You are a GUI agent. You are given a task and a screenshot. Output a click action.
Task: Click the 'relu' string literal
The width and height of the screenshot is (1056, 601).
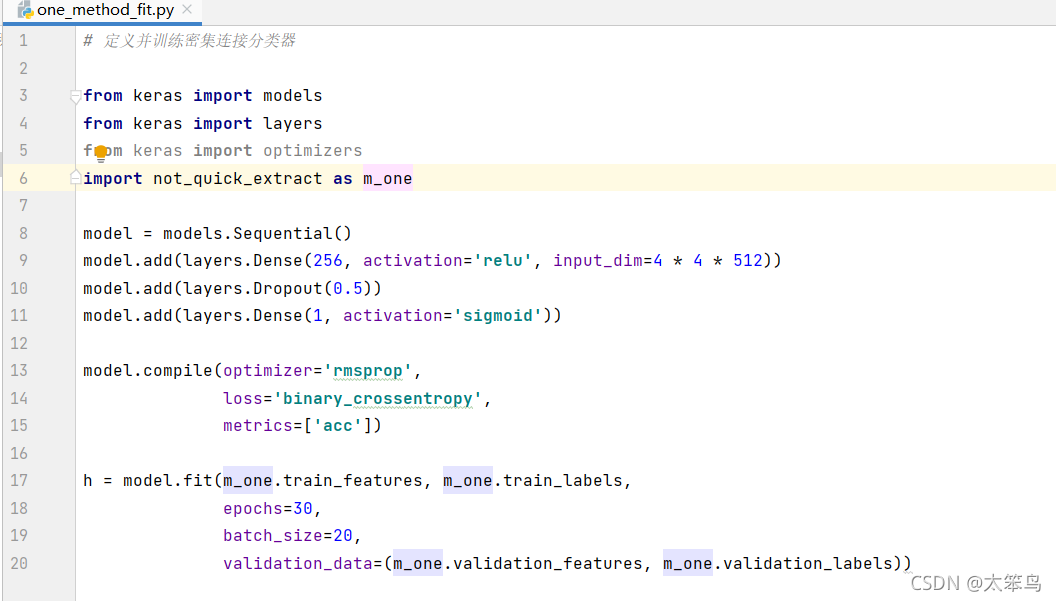[x=502, y=261]
